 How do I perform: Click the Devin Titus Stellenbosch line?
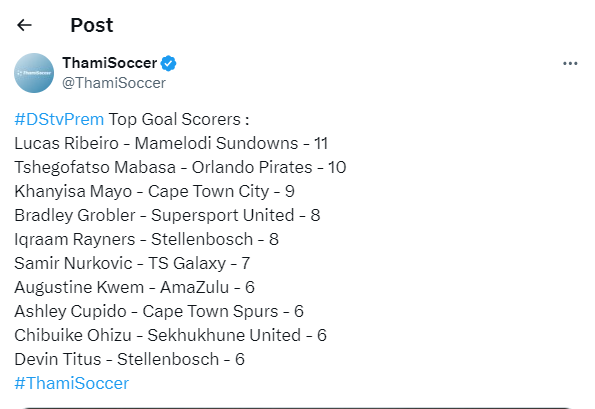point(129,359)
